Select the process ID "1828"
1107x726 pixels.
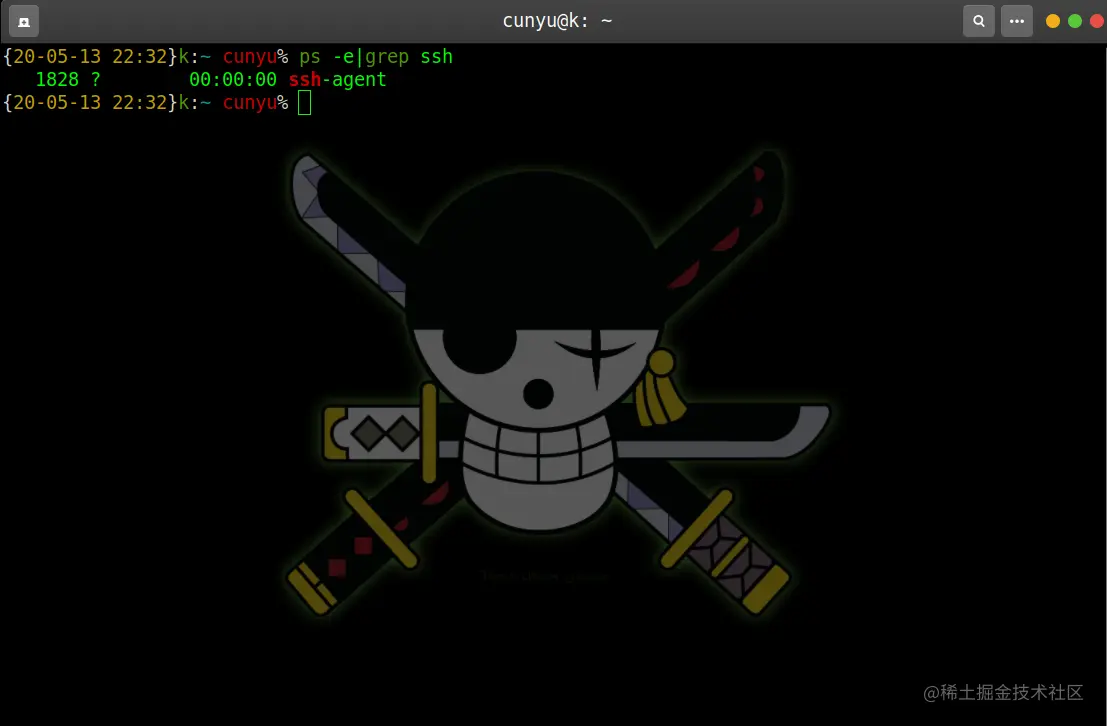(x=57, y=79)
